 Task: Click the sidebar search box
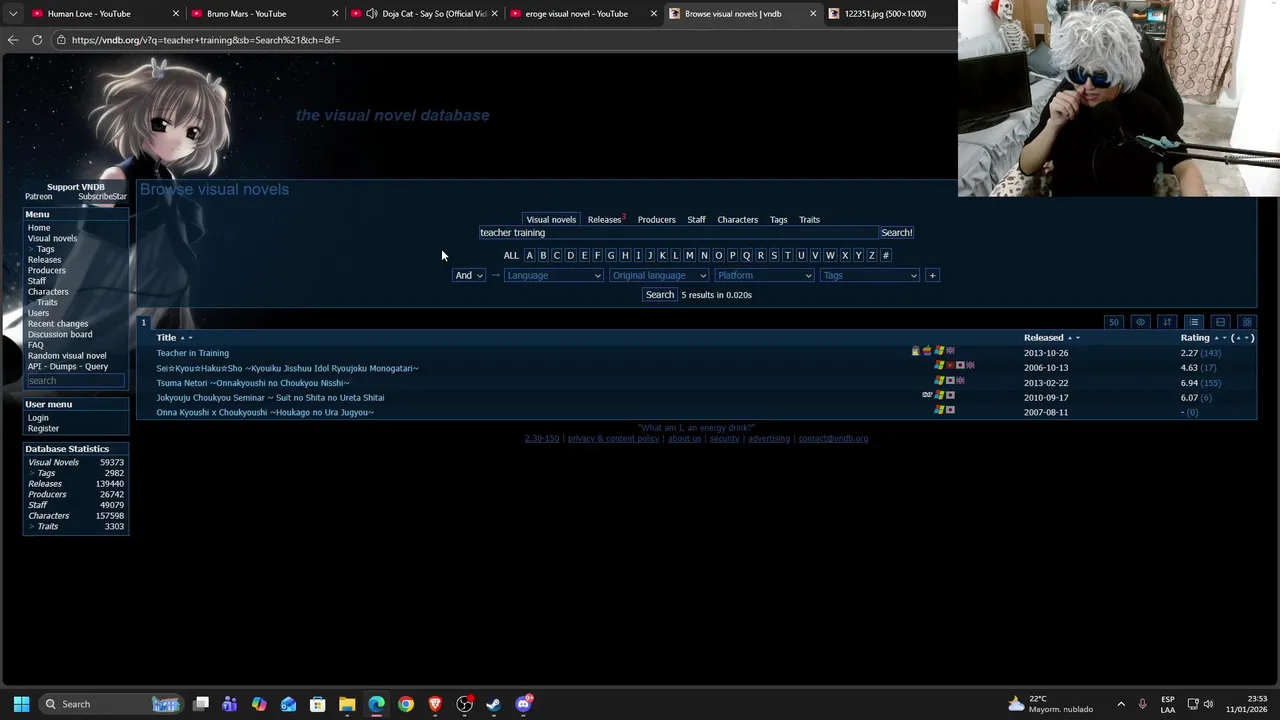[75, 381]
